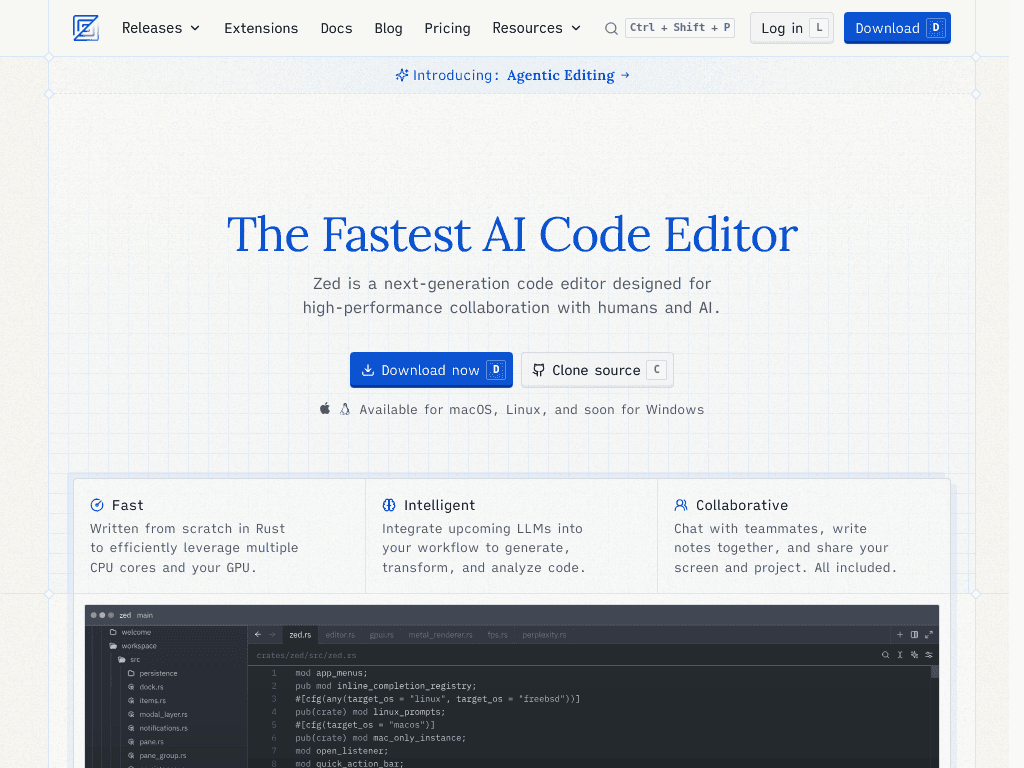The height and width of the screenshot is (768, 1024).
Task: Click the download arrow icon in Download now
Action: pyautogui.click(x=368, y=370)
